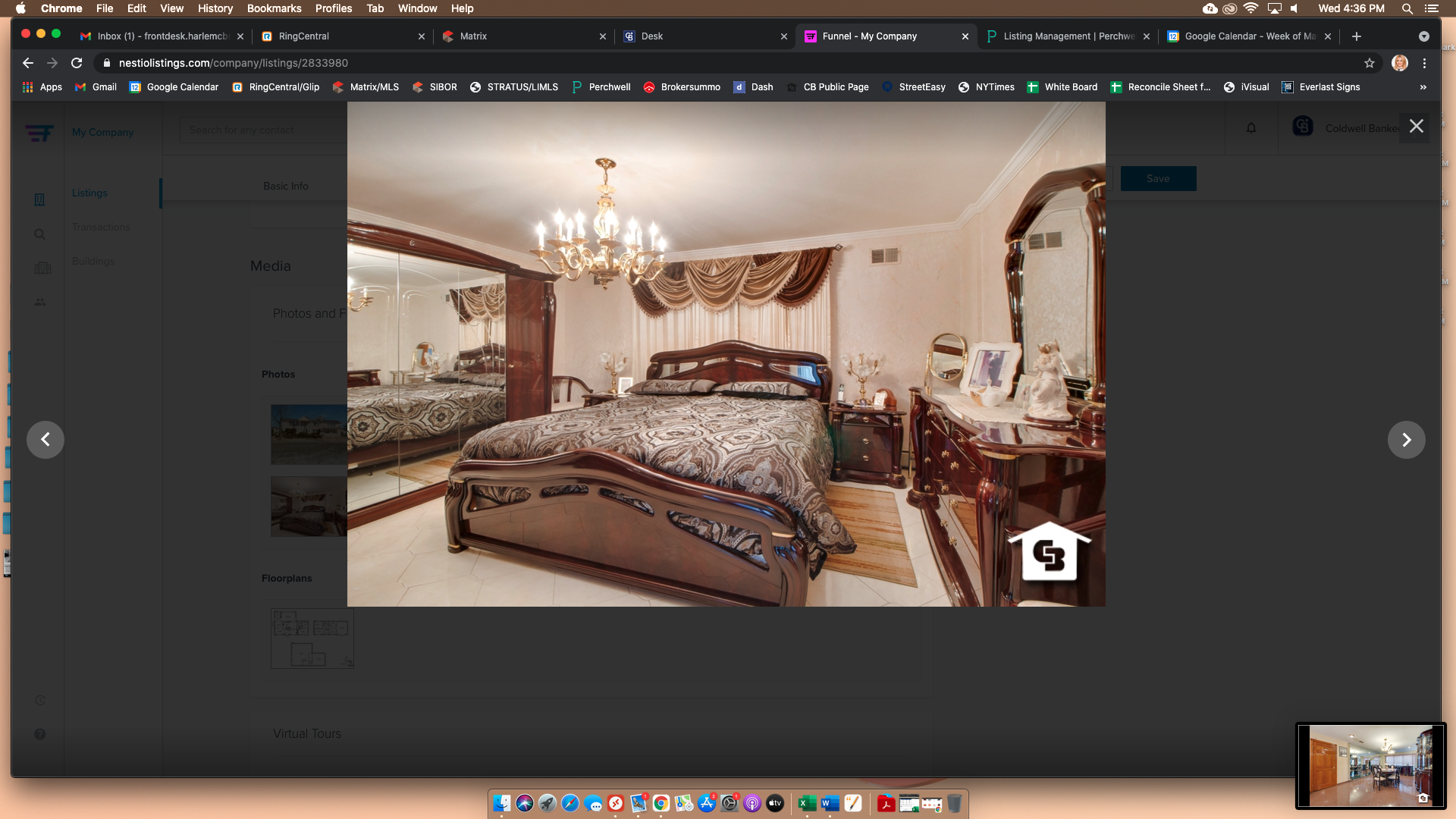Go to the previous listing photo
This screenshot has height=819, width=1456.
pos(45,440)
